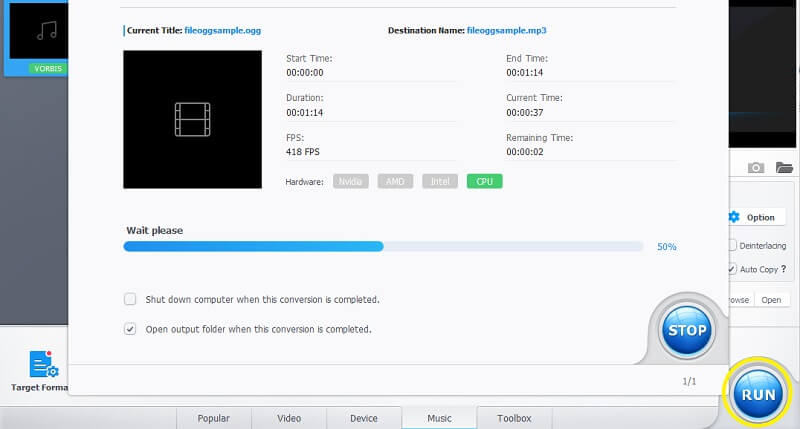Select the Device tab

coord(364,418)
